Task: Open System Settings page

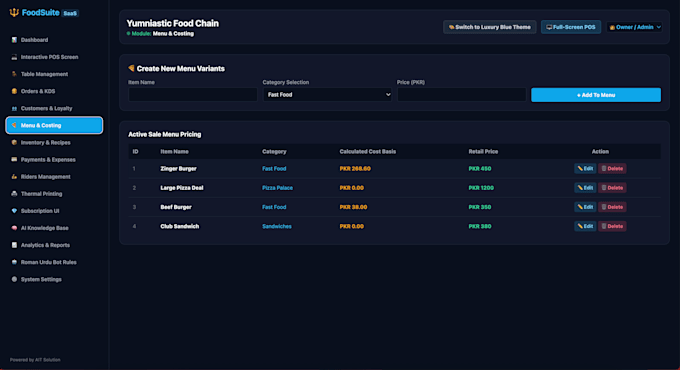Action: click(54, 279)
